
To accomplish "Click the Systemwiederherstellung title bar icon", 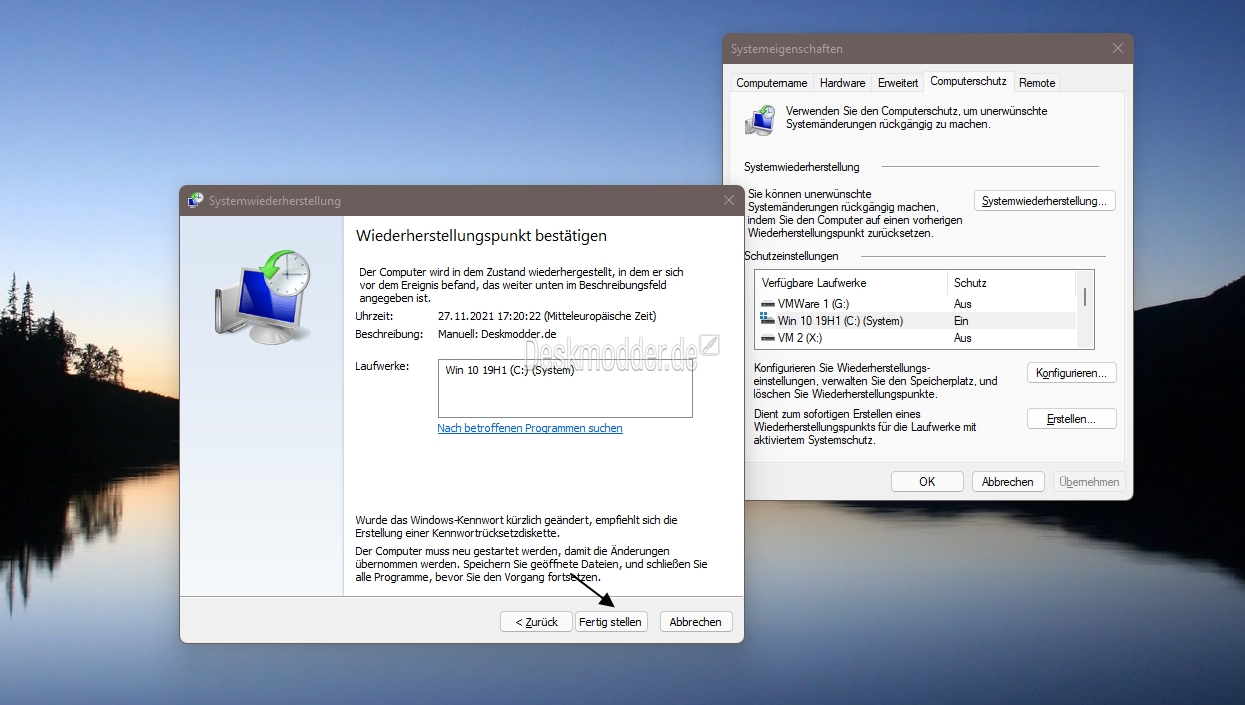I will tap(195, 200).
